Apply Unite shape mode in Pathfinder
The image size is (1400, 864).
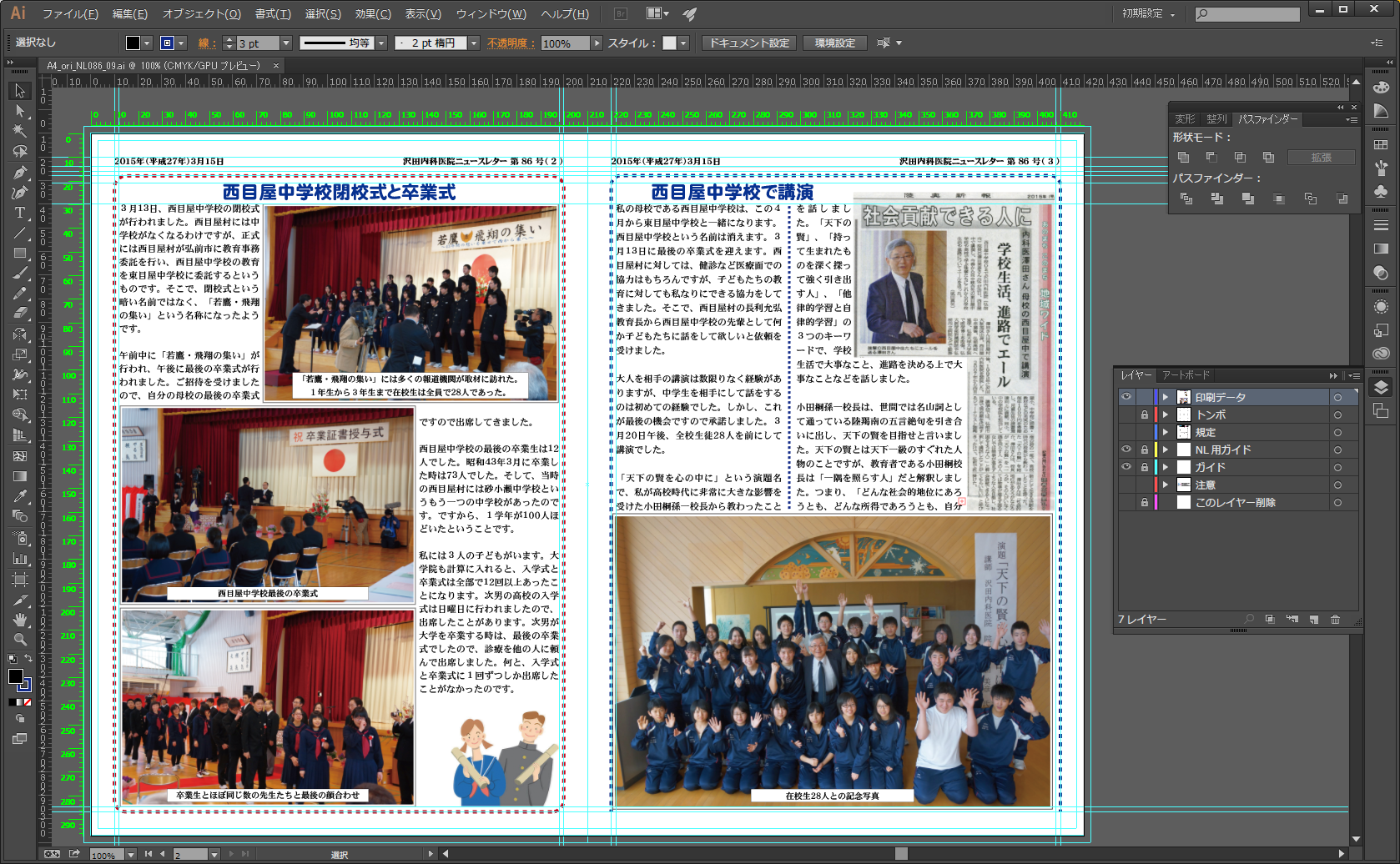(x=1183, y=157)
